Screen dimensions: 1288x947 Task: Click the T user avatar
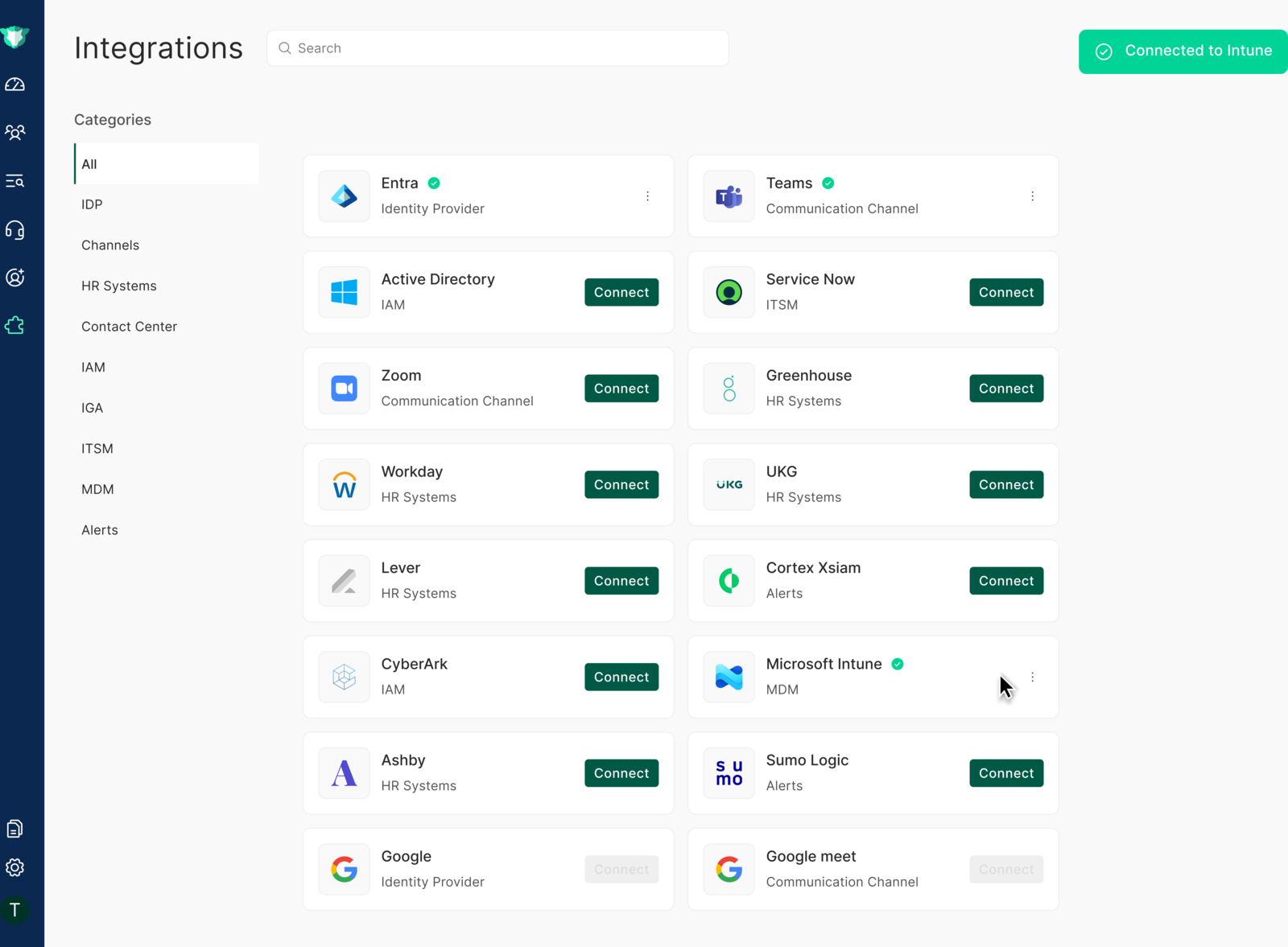(14, 910)
